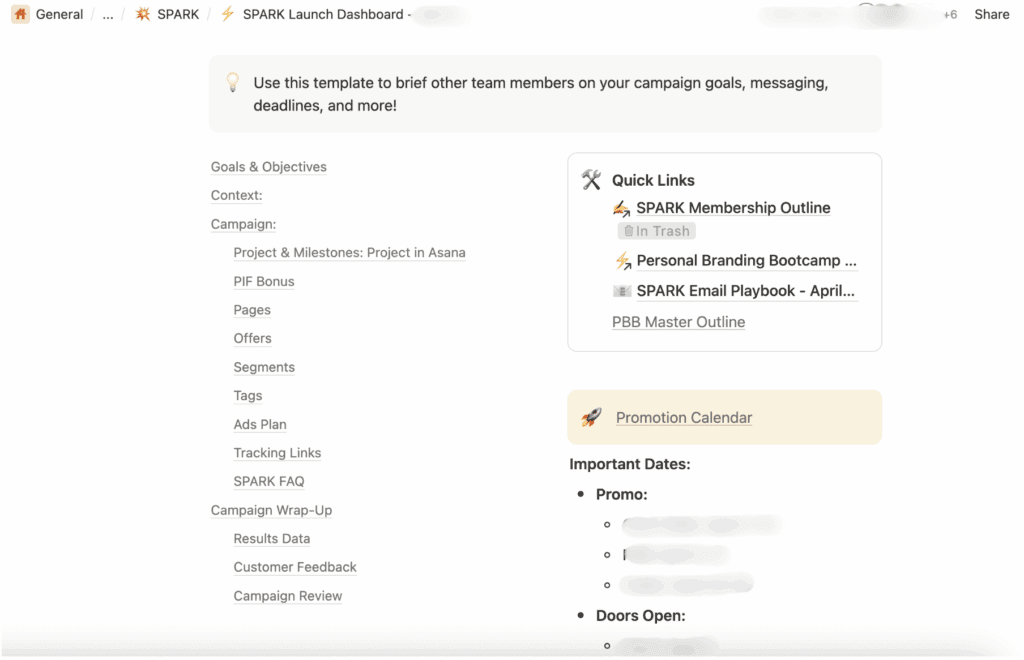Click the SPARK explosion icon in breadcrumb
Viewport: 1024px width, 660px height.
click(x=142, y=14)
